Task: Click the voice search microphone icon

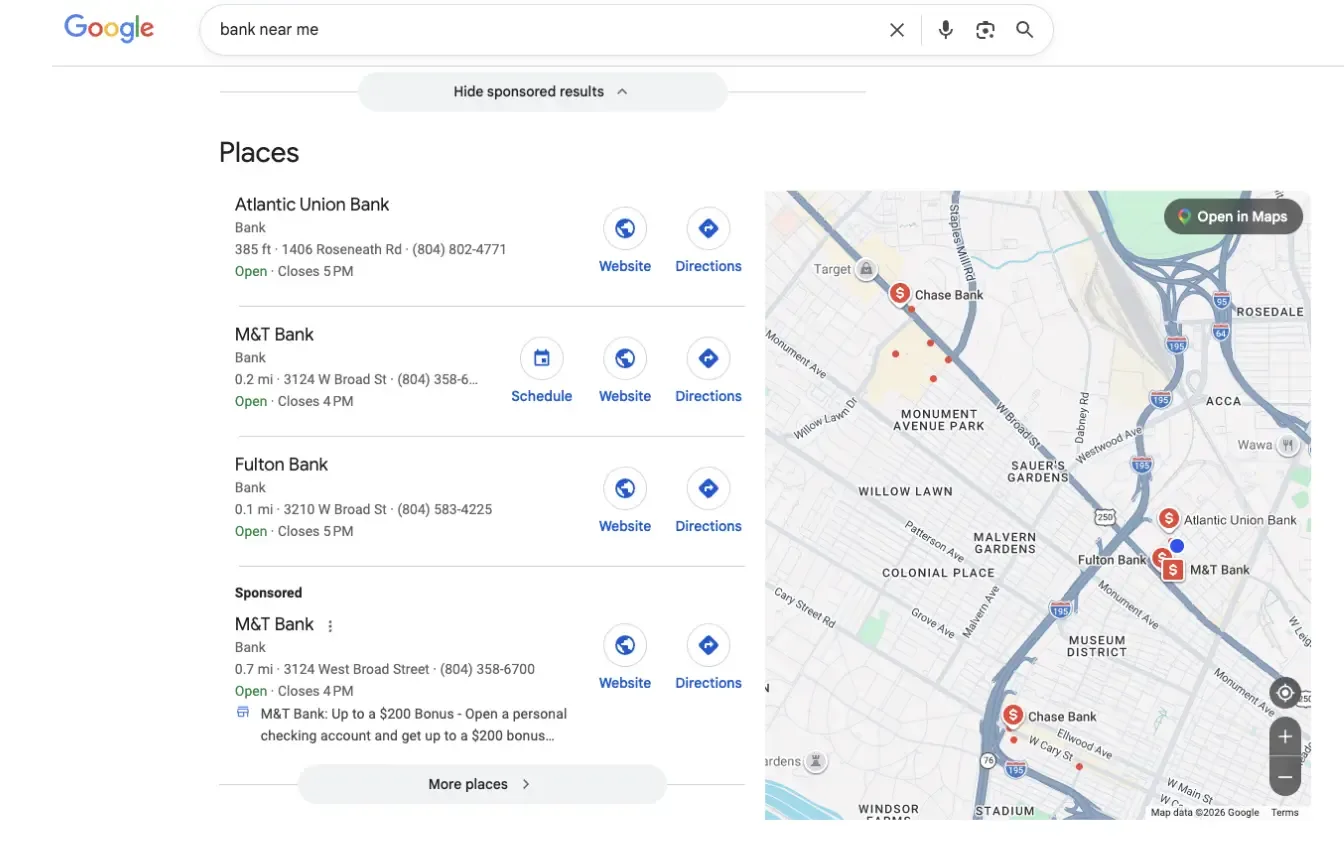Action: 945,30
